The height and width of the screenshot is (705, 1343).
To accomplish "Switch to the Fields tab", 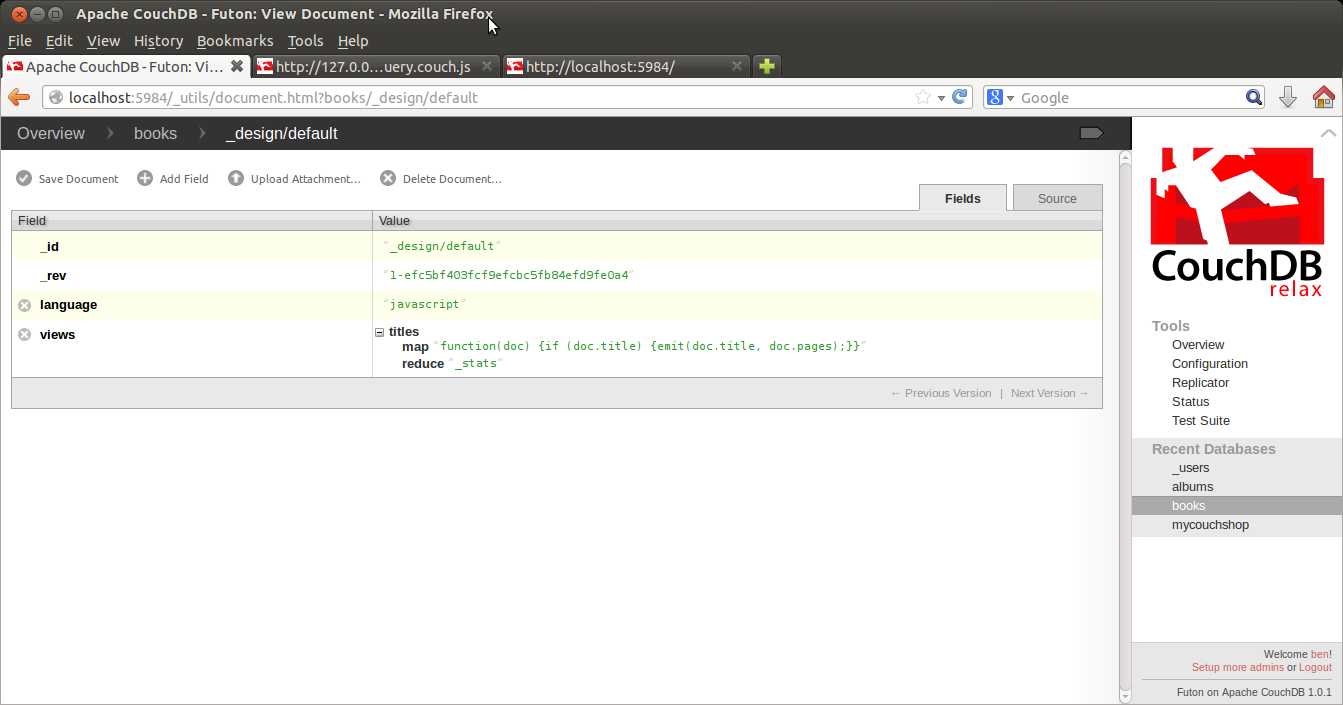I will 963,198.
